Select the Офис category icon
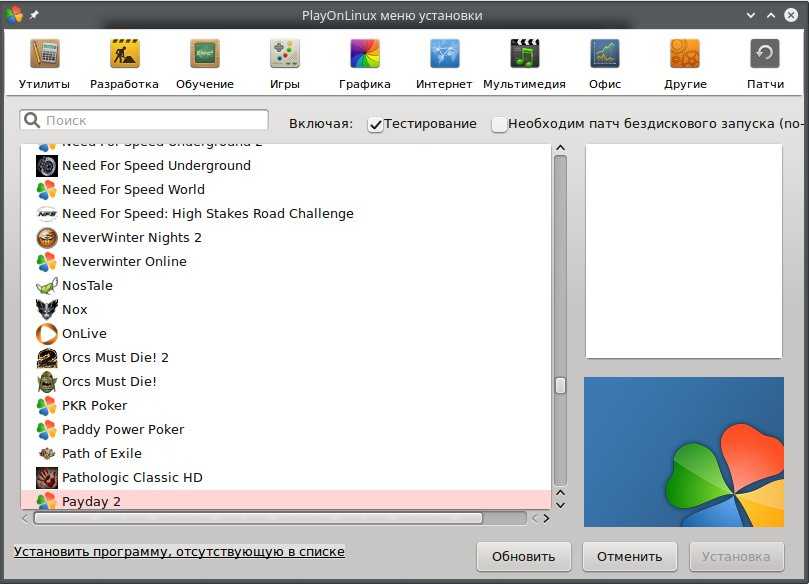809x584 pixels. (605, 54)
